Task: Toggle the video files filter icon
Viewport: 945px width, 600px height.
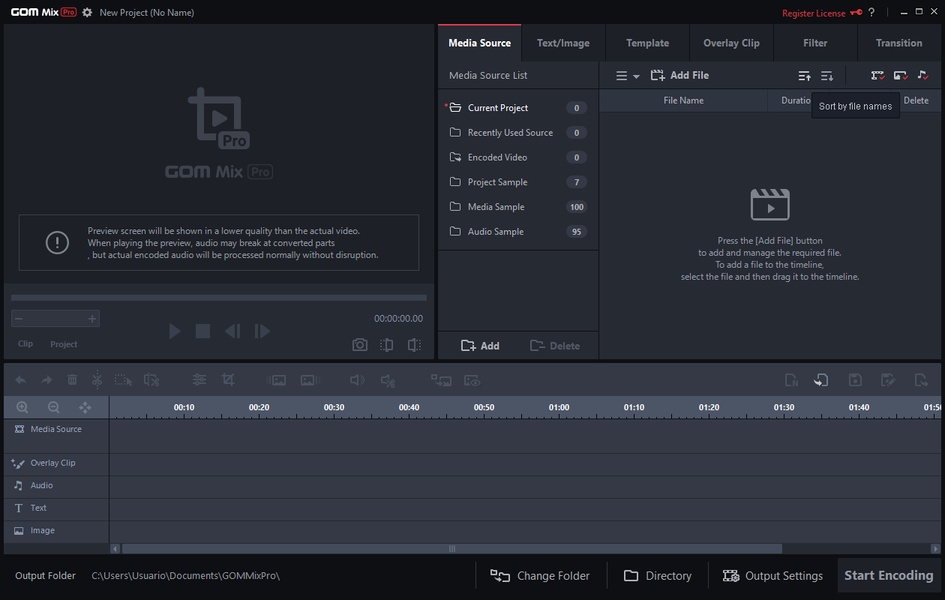Action: tap(877, 76)
